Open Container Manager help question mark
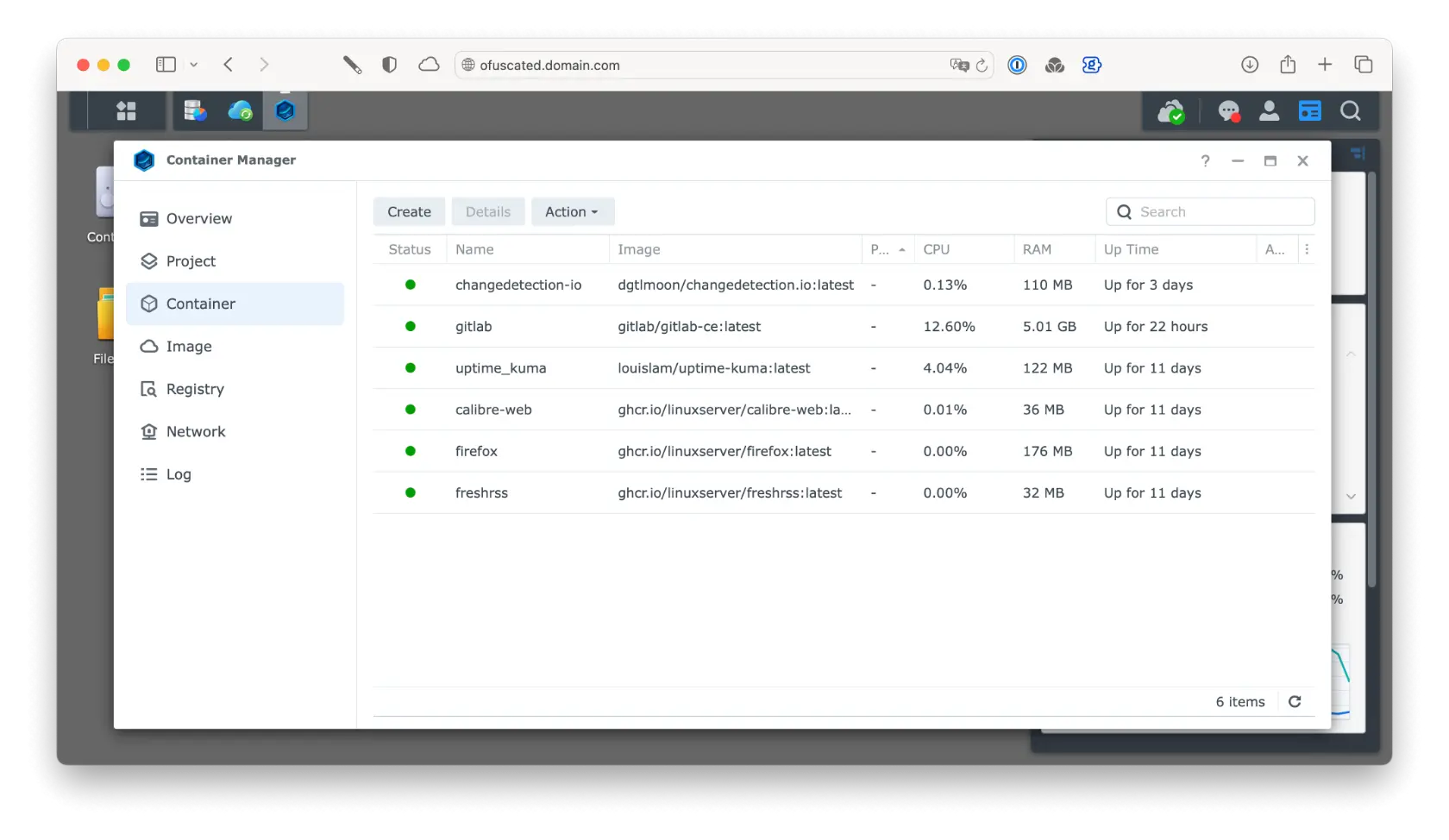 [x=1205, y=161]
